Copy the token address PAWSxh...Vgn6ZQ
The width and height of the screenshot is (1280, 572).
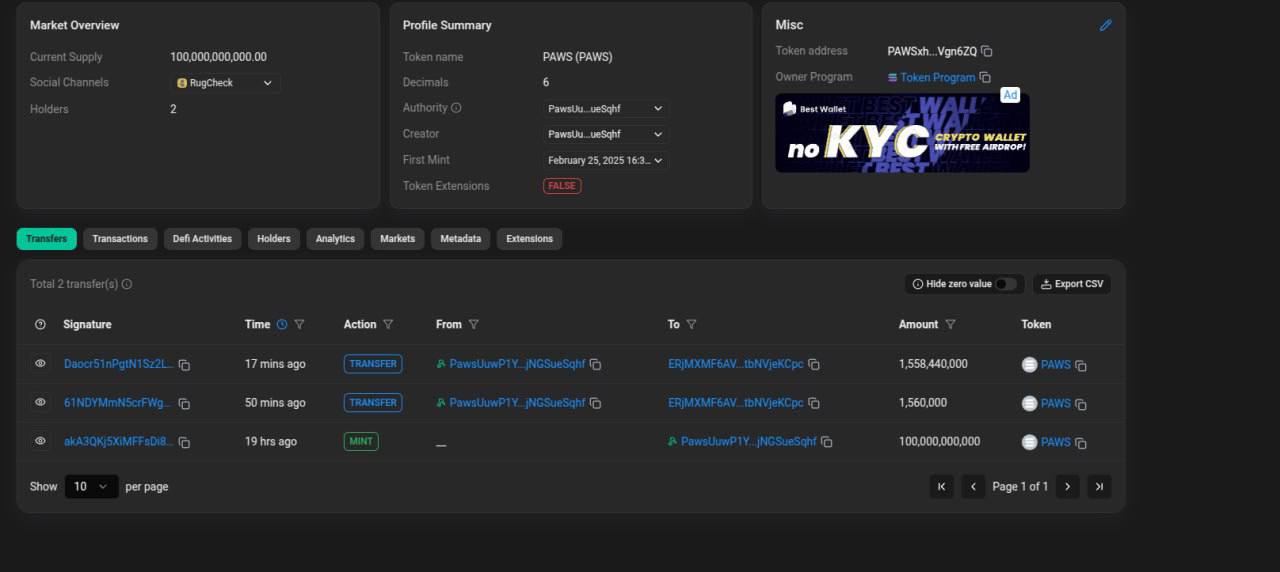987,51
